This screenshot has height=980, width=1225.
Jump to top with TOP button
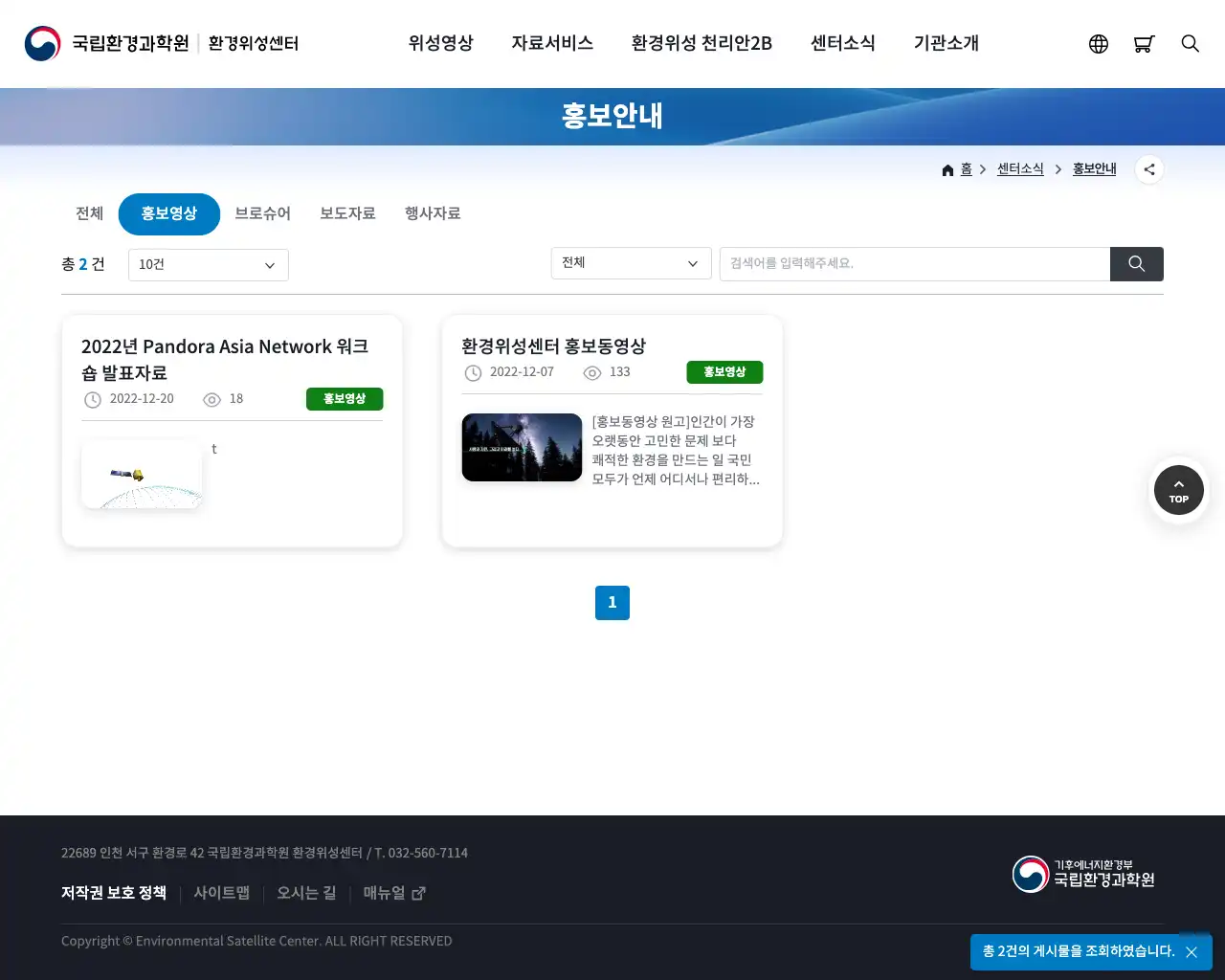(x=1179, y=490)
